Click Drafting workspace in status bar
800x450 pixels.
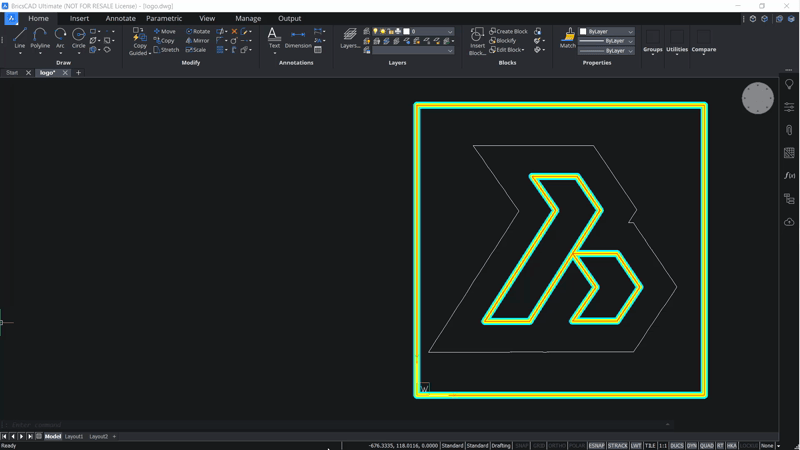pos(501,445)
